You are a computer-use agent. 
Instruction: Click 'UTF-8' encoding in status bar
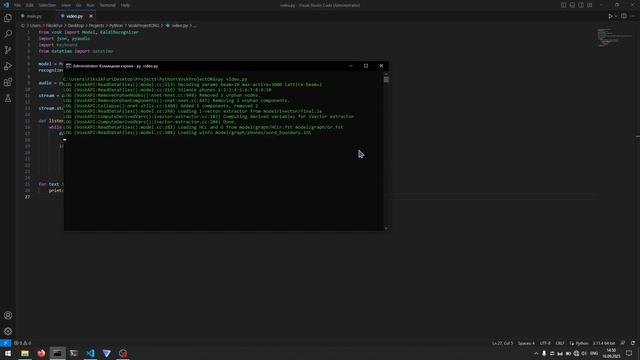[x=545, y=343]
